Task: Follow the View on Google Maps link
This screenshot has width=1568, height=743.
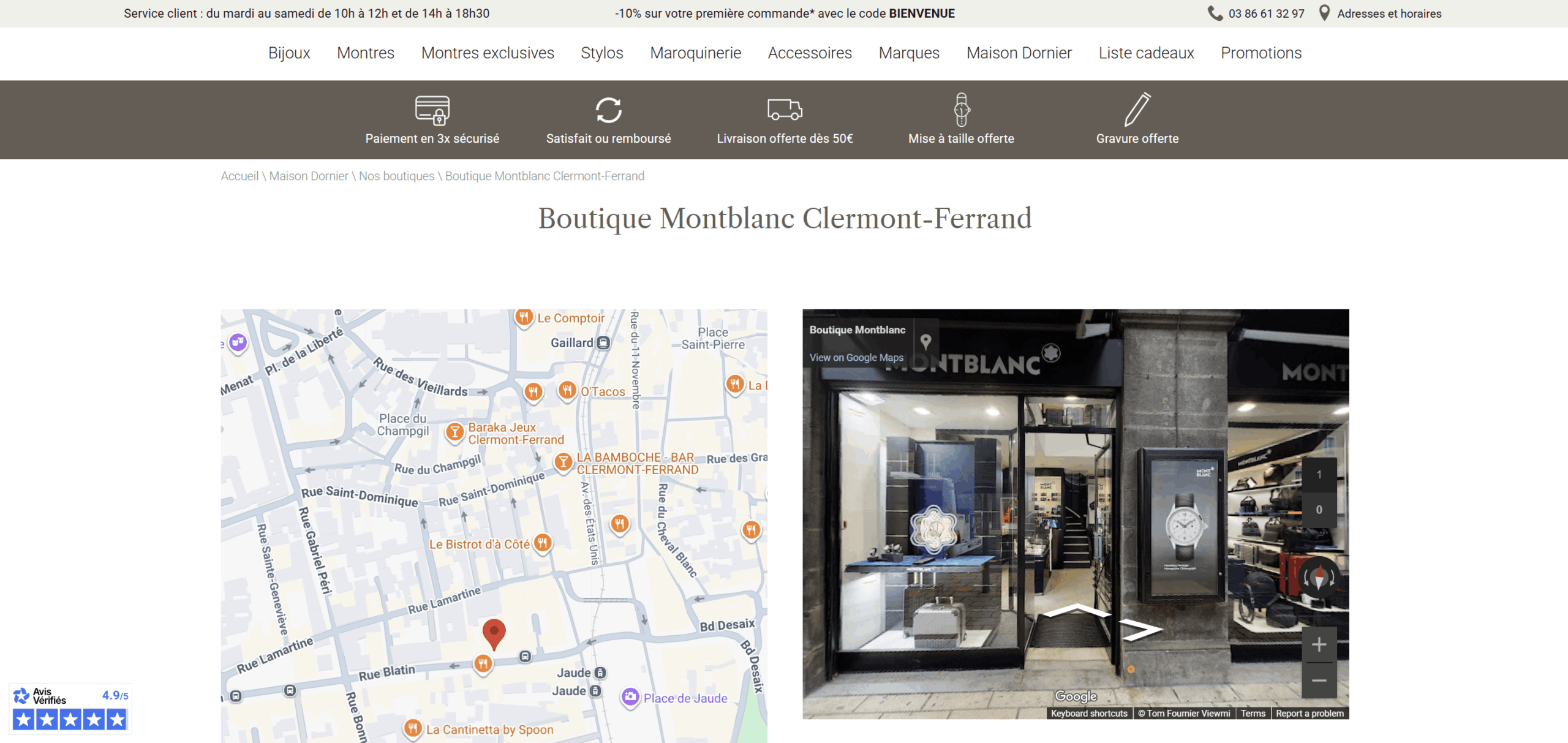Action: 856,358
